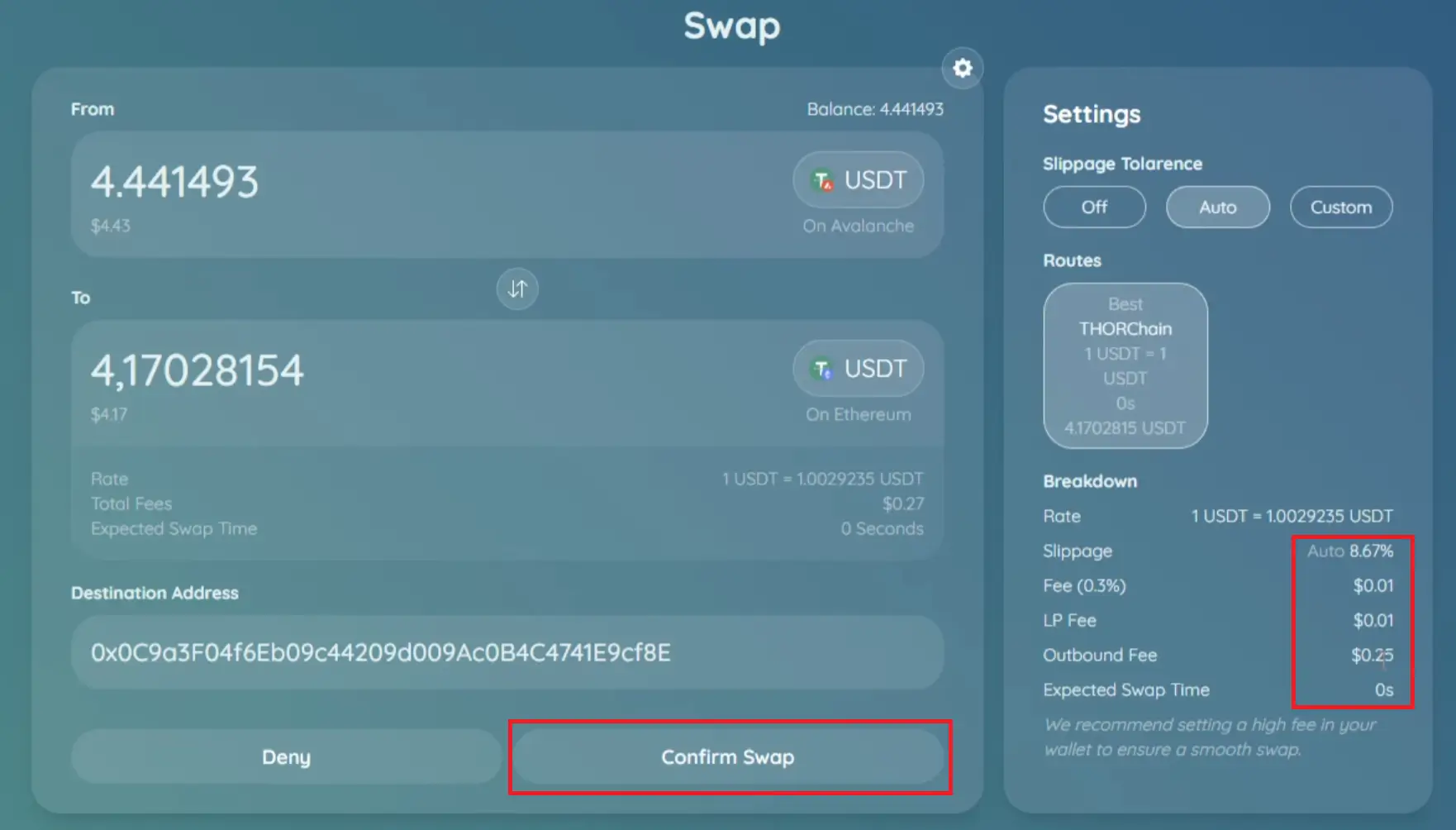Choose Custom slippage tolerance
Image resolution: width=1456 pixels, height=830 pixels.
[1340, 207]
